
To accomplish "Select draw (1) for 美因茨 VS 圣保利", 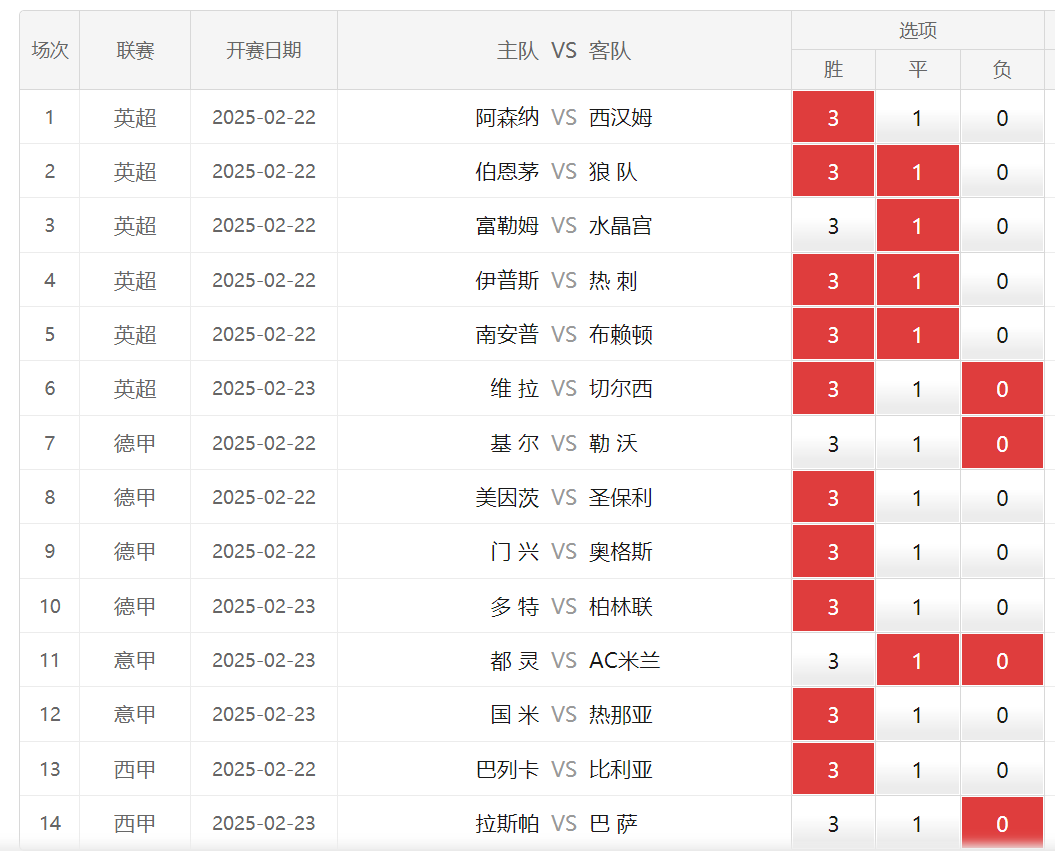I will tap(918, 497).
